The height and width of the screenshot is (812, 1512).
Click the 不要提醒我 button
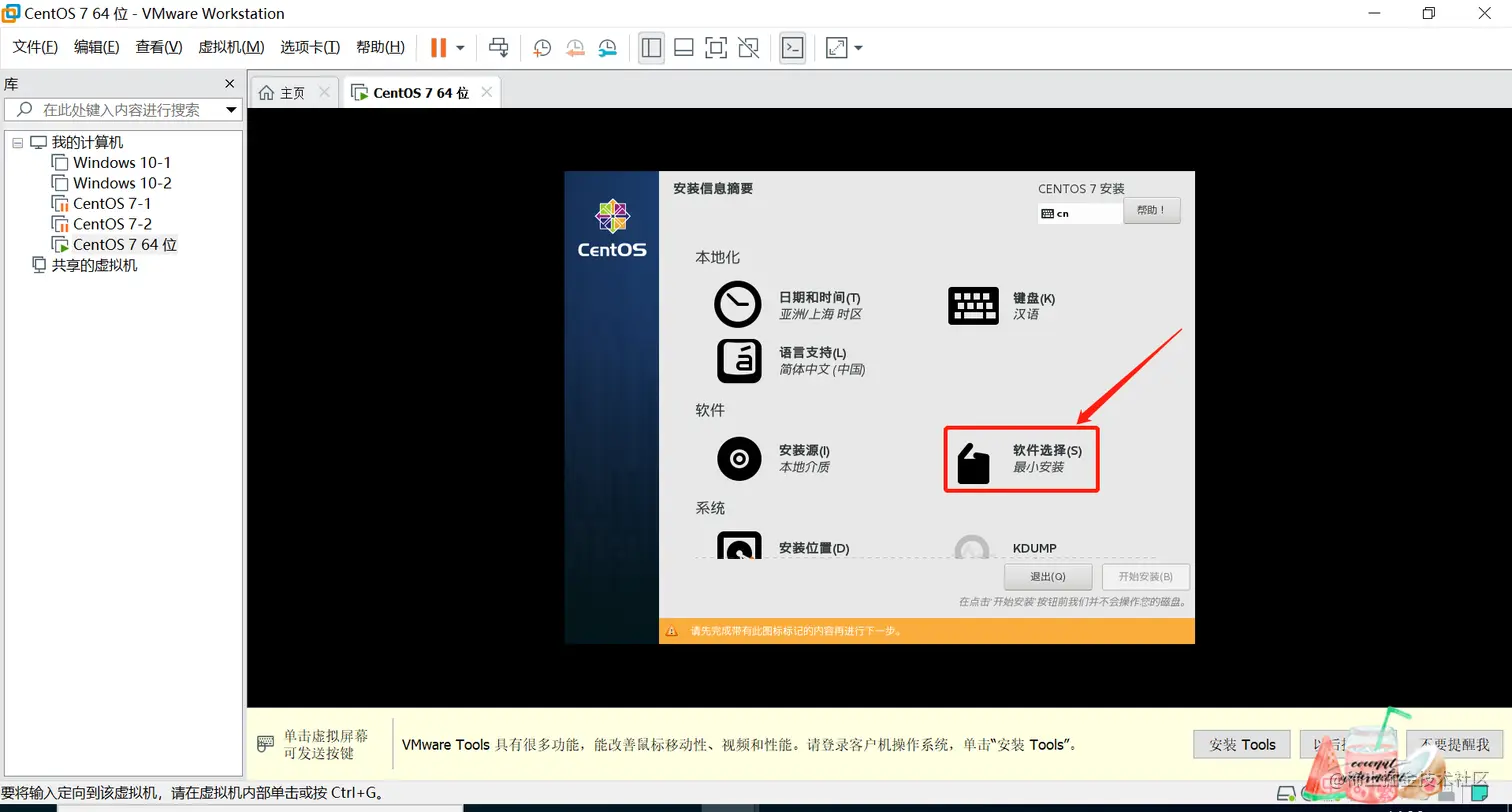1454,745
